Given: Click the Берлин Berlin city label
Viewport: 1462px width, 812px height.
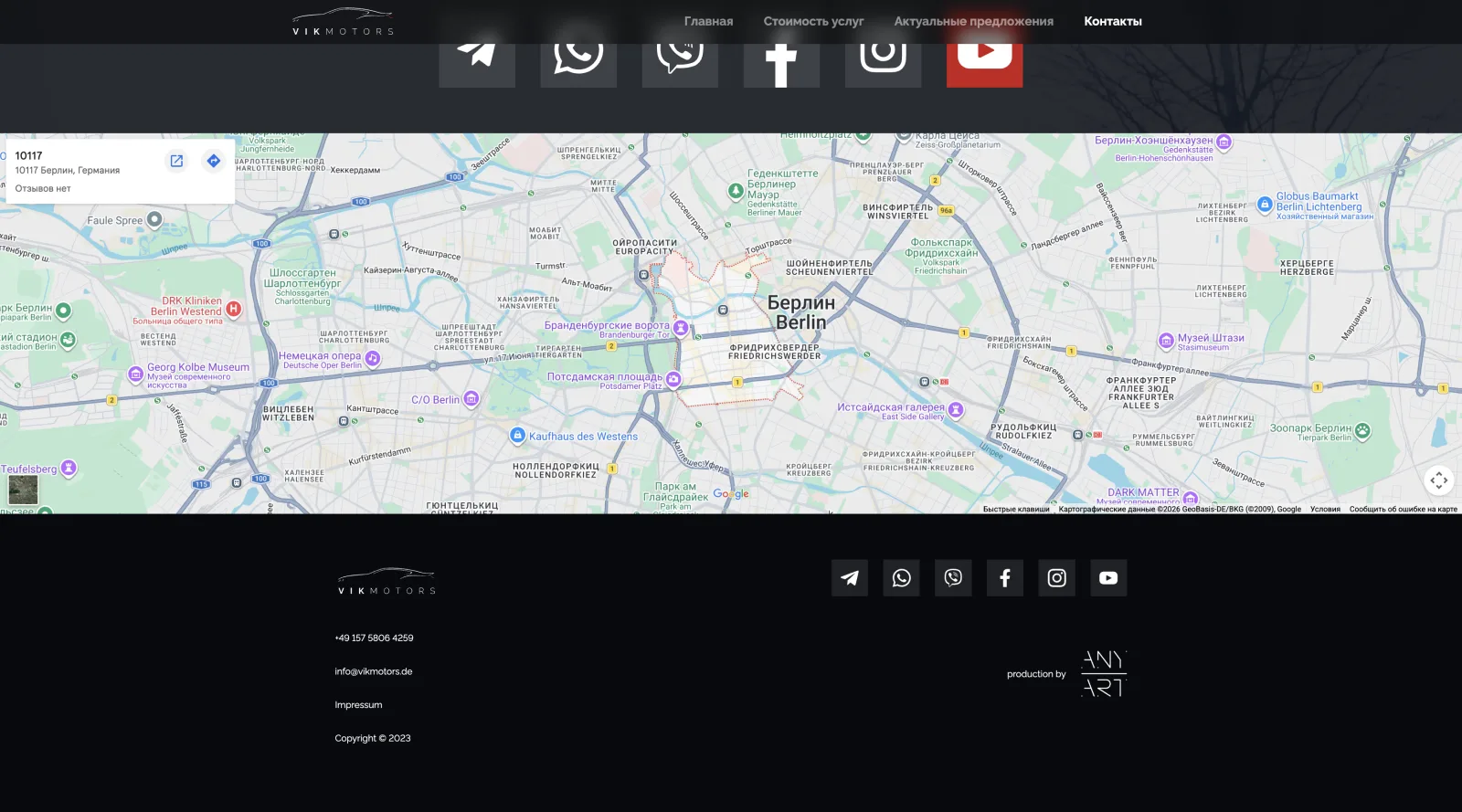Looking at the screenshot, I should click(x=801, y=312).
